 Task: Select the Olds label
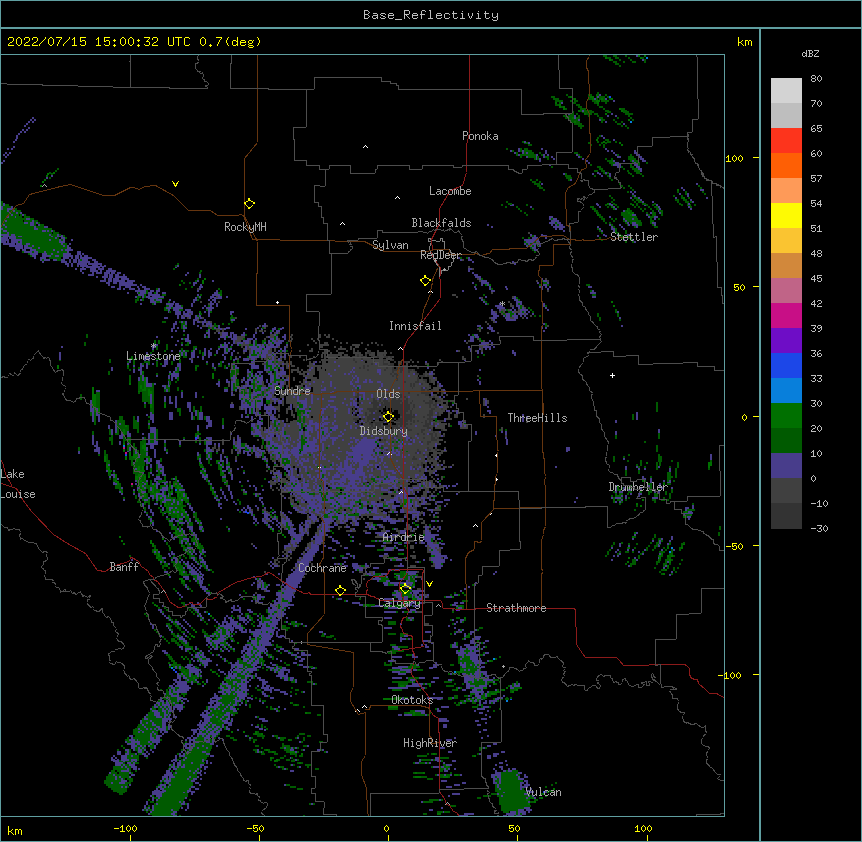tap(388, 394)
